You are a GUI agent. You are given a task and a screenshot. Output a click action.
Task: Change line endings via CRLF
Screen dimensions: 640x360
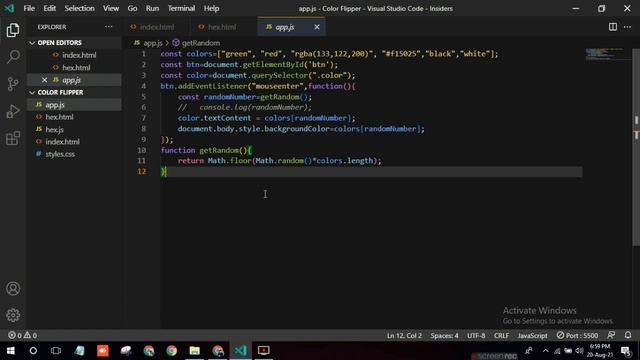(501, 336)
